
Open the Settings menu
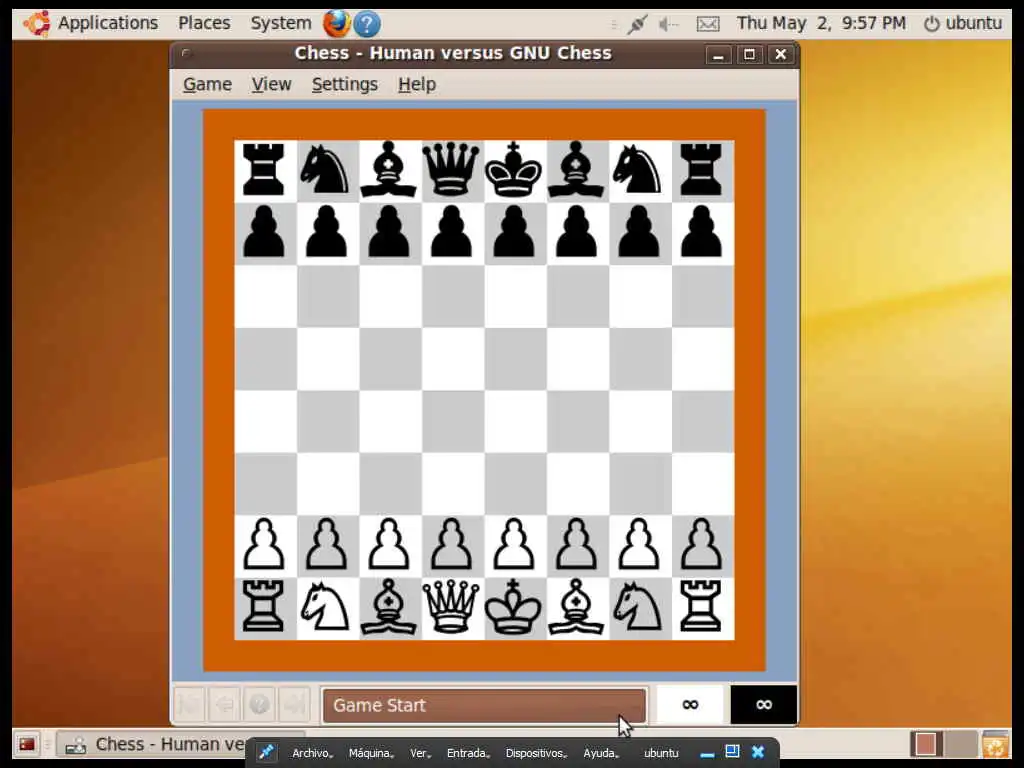click(345, 85)
